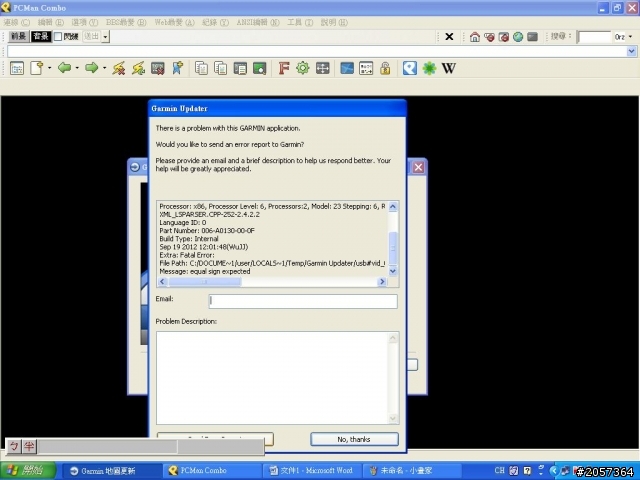Image resolution: width=640 pixels, height=480 pixels.
Task: Open the BBS最愛 (B) menu
Action: coord(126,22)
